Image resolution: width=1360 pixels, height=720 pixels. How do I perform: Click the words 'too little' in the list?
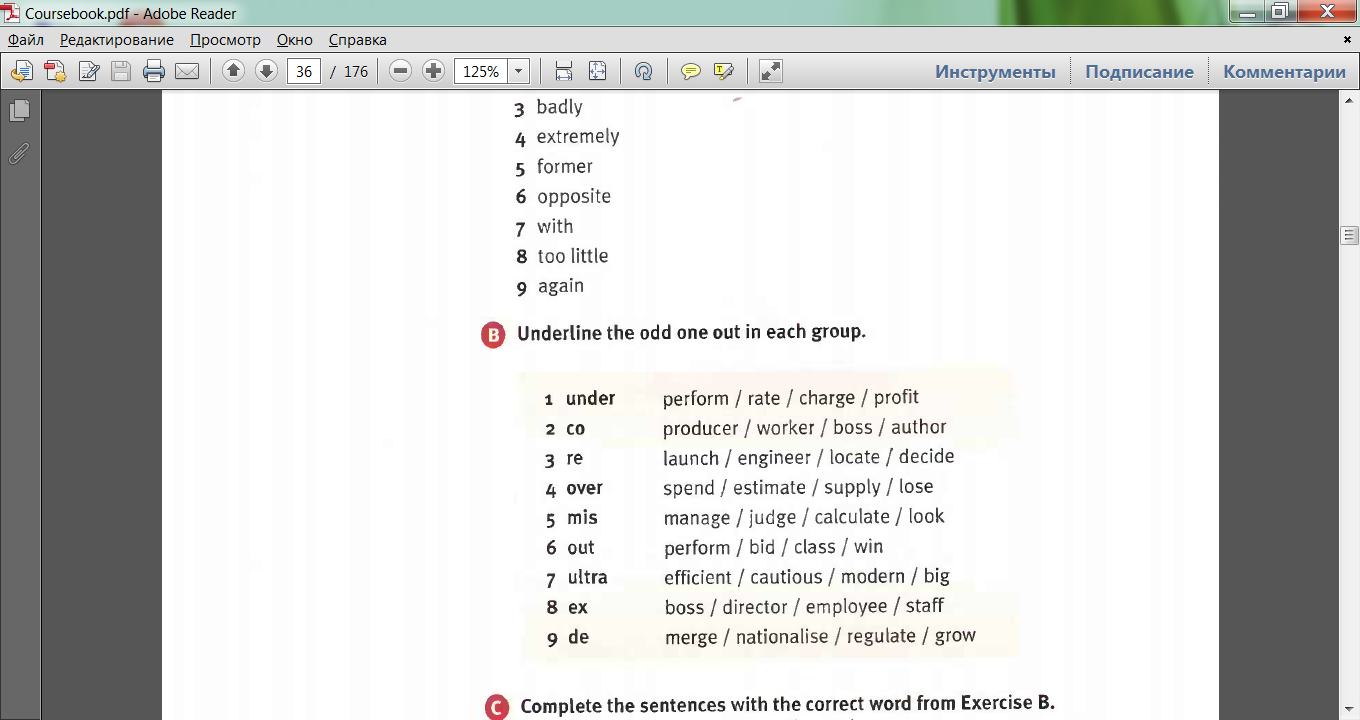(x=573, y=256)
